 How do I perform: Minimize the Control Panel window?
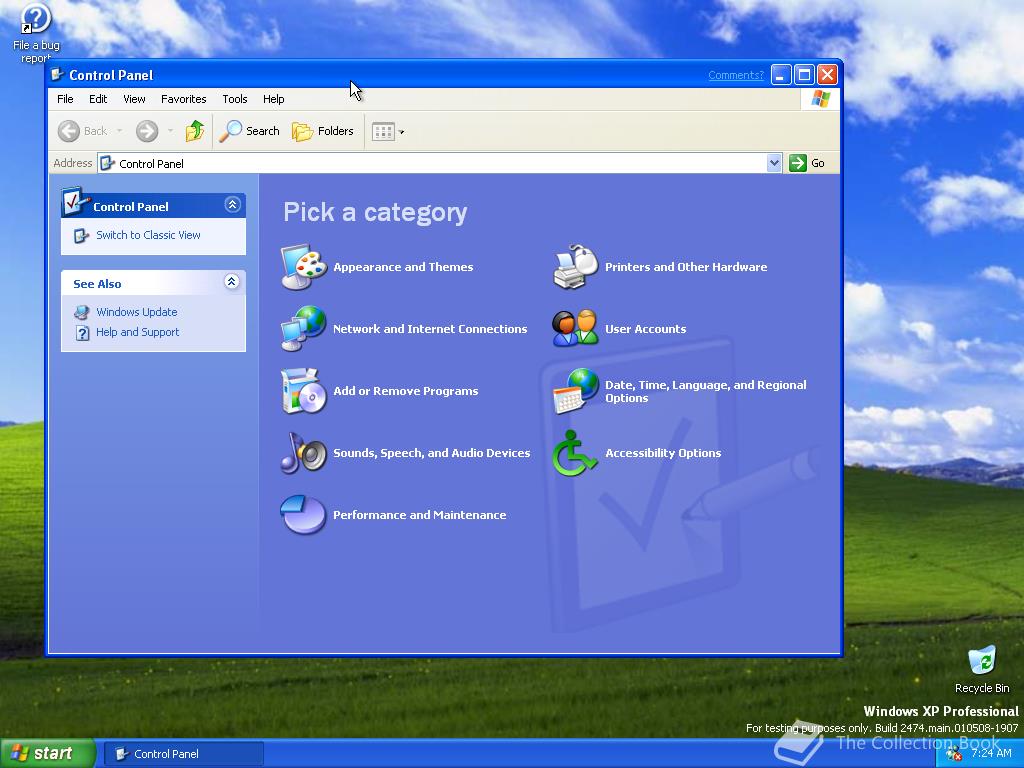pos(781,75)
